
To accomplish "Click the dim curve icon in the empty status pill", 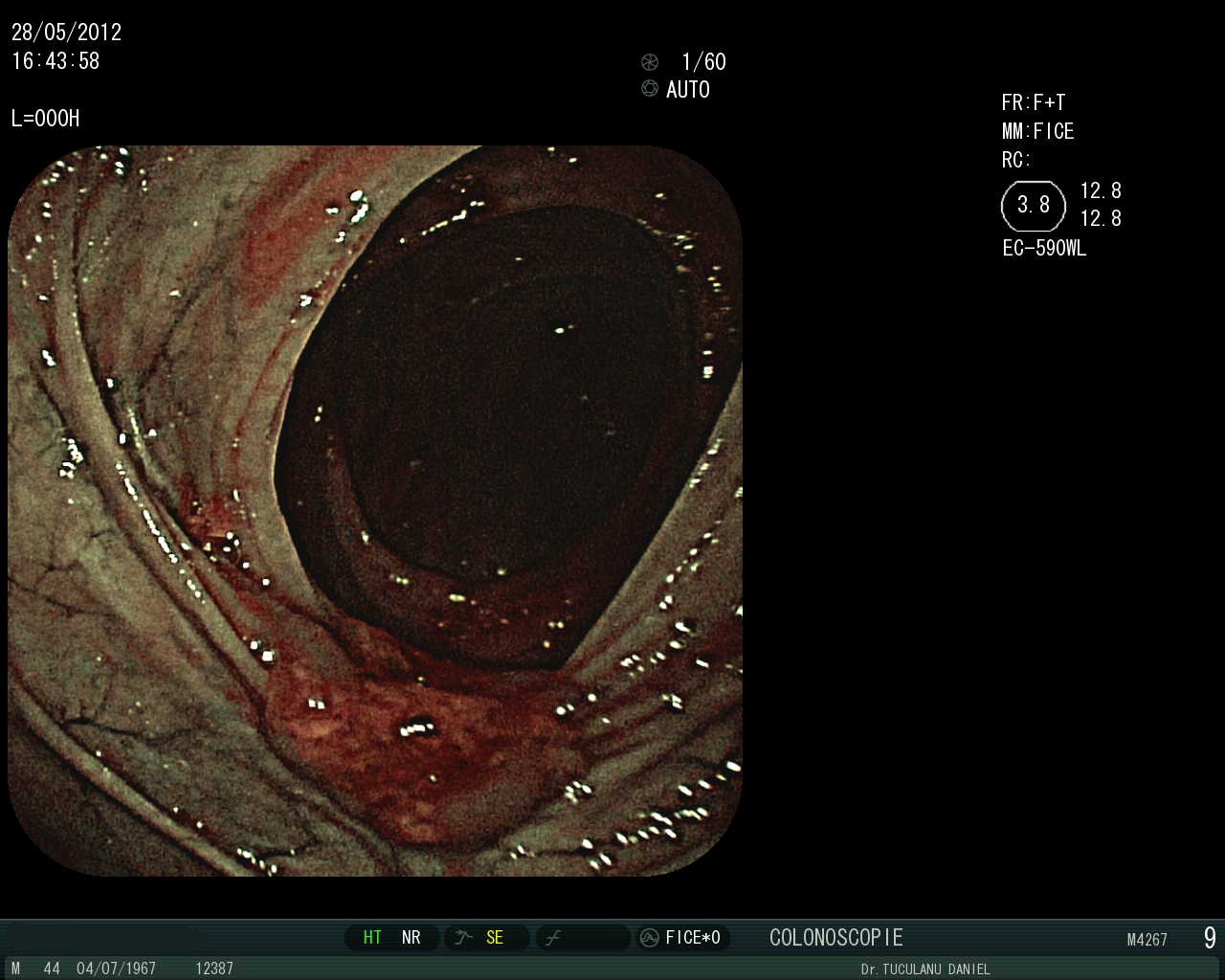I will coord(552,938).
